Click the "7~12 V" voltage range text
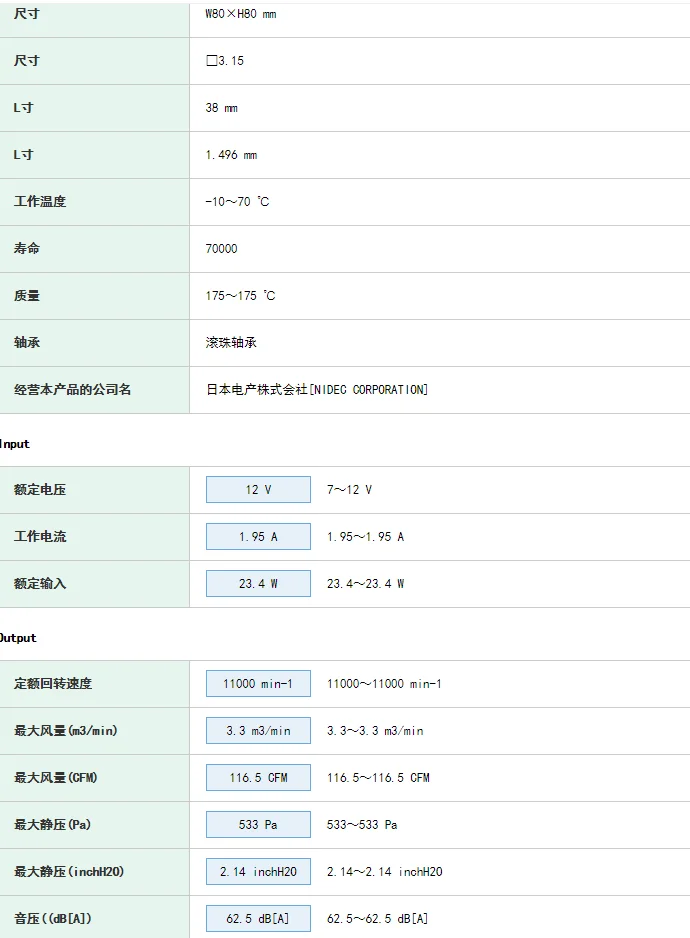Image resolution: width=690 pixels, height=938 pixels. pyautogui.click(x=349, y=490)
